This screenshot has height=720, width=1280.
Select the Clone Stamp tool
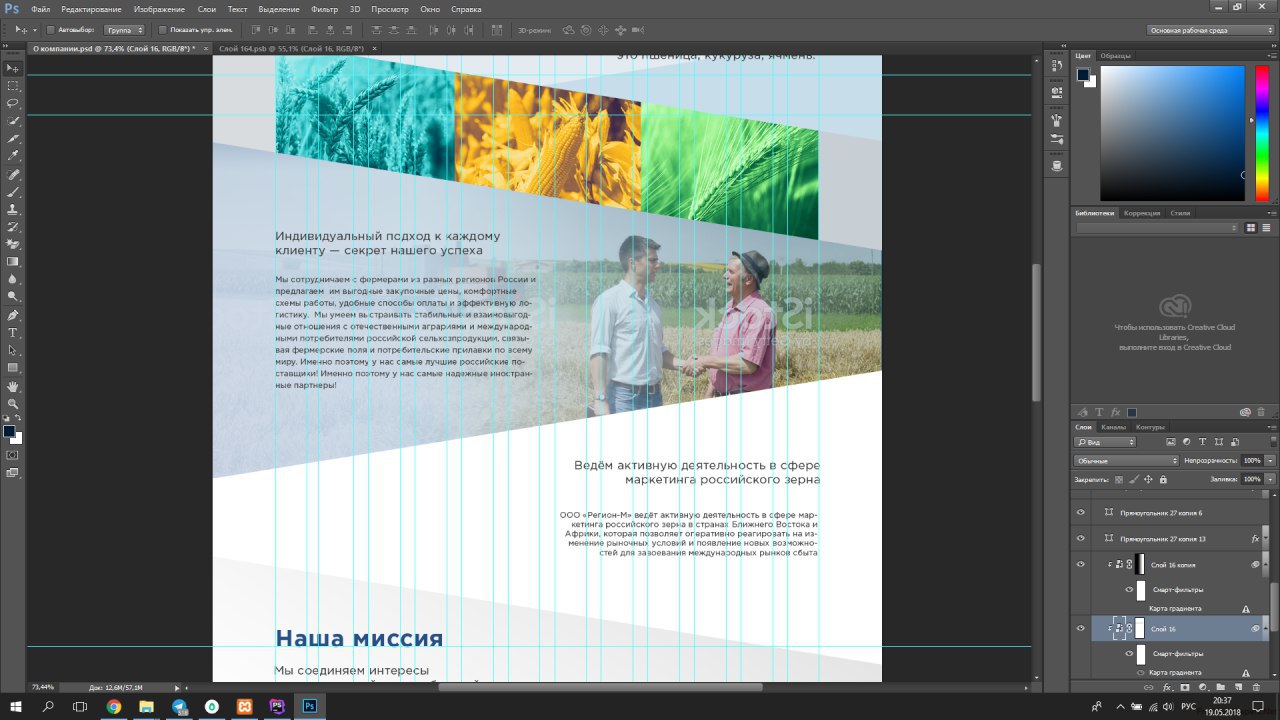[13, 209]
